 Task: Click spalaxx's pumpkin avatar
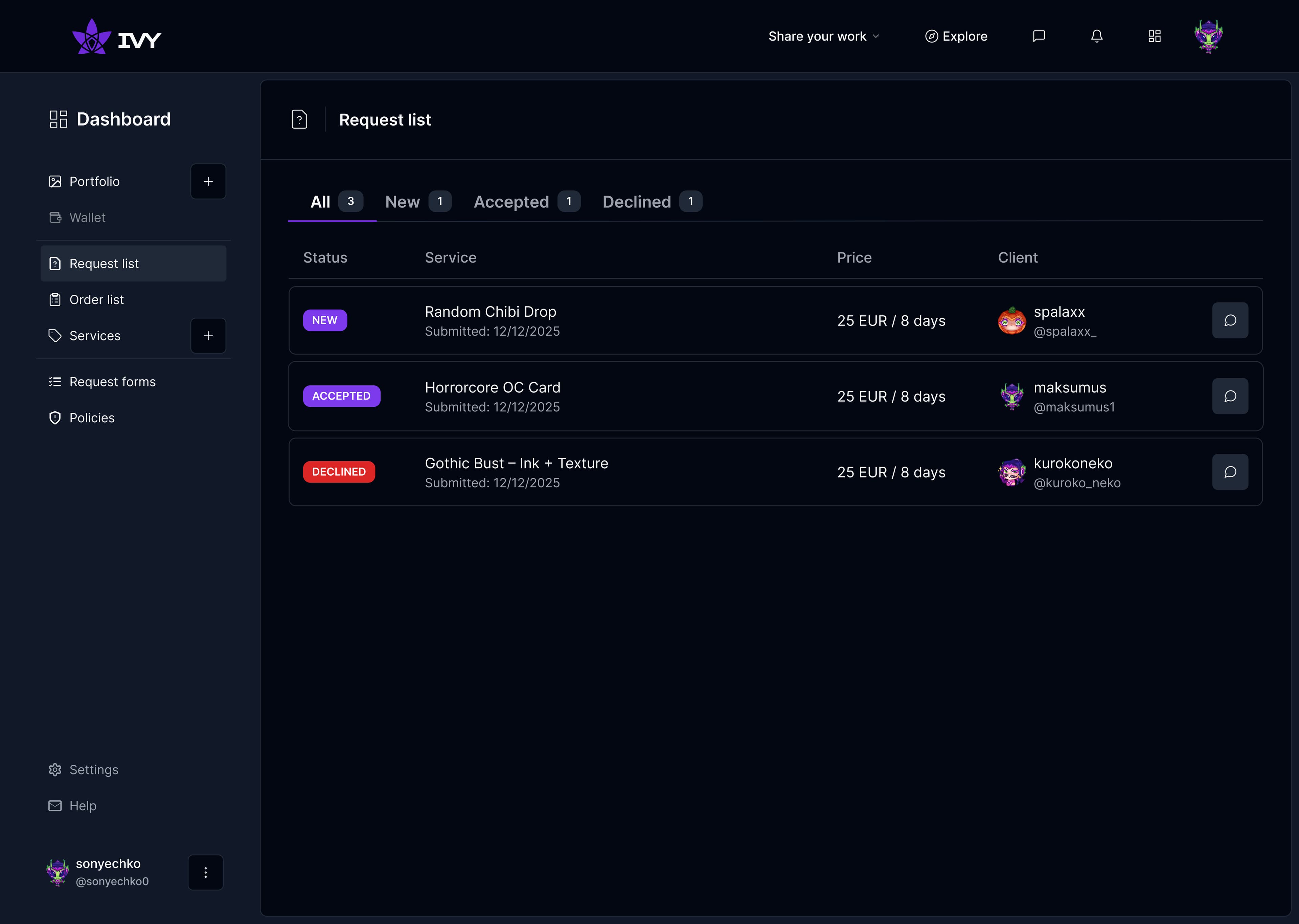[1012, 321]
